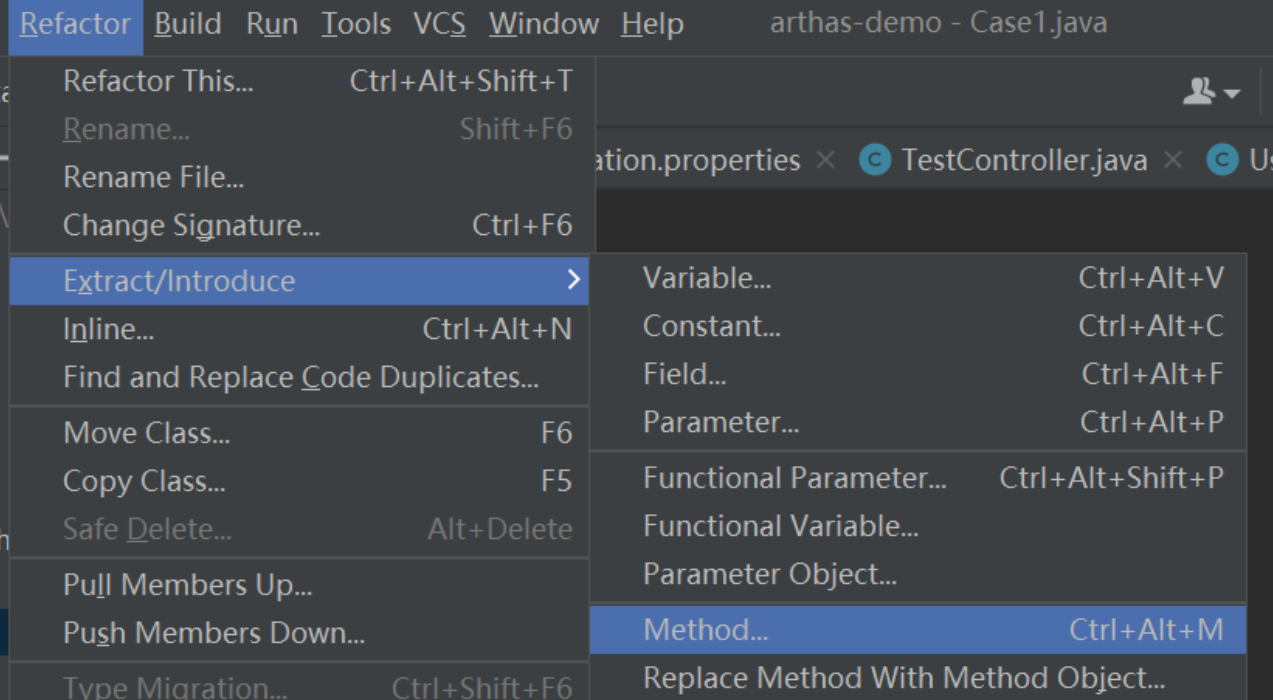Close the TestController.java tab

tap(1174, 160)
